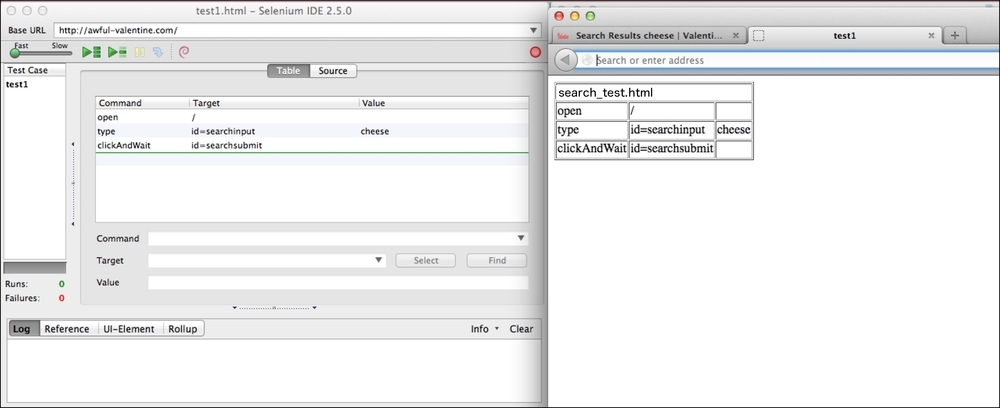The width and height of the screenshot is (1000, 408).
Task: Click the log pane splitter handle
Action: point(274,308)
